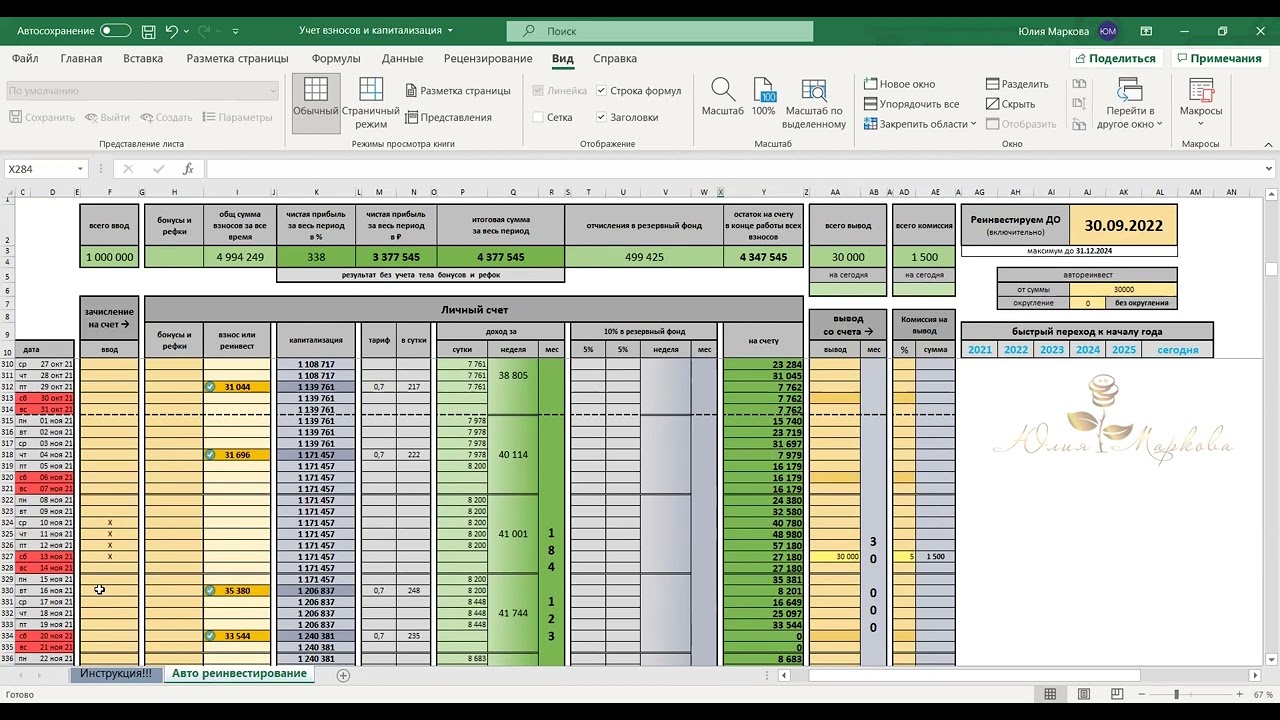Enable the Сетка gridlines checkbox

(539, 117)
